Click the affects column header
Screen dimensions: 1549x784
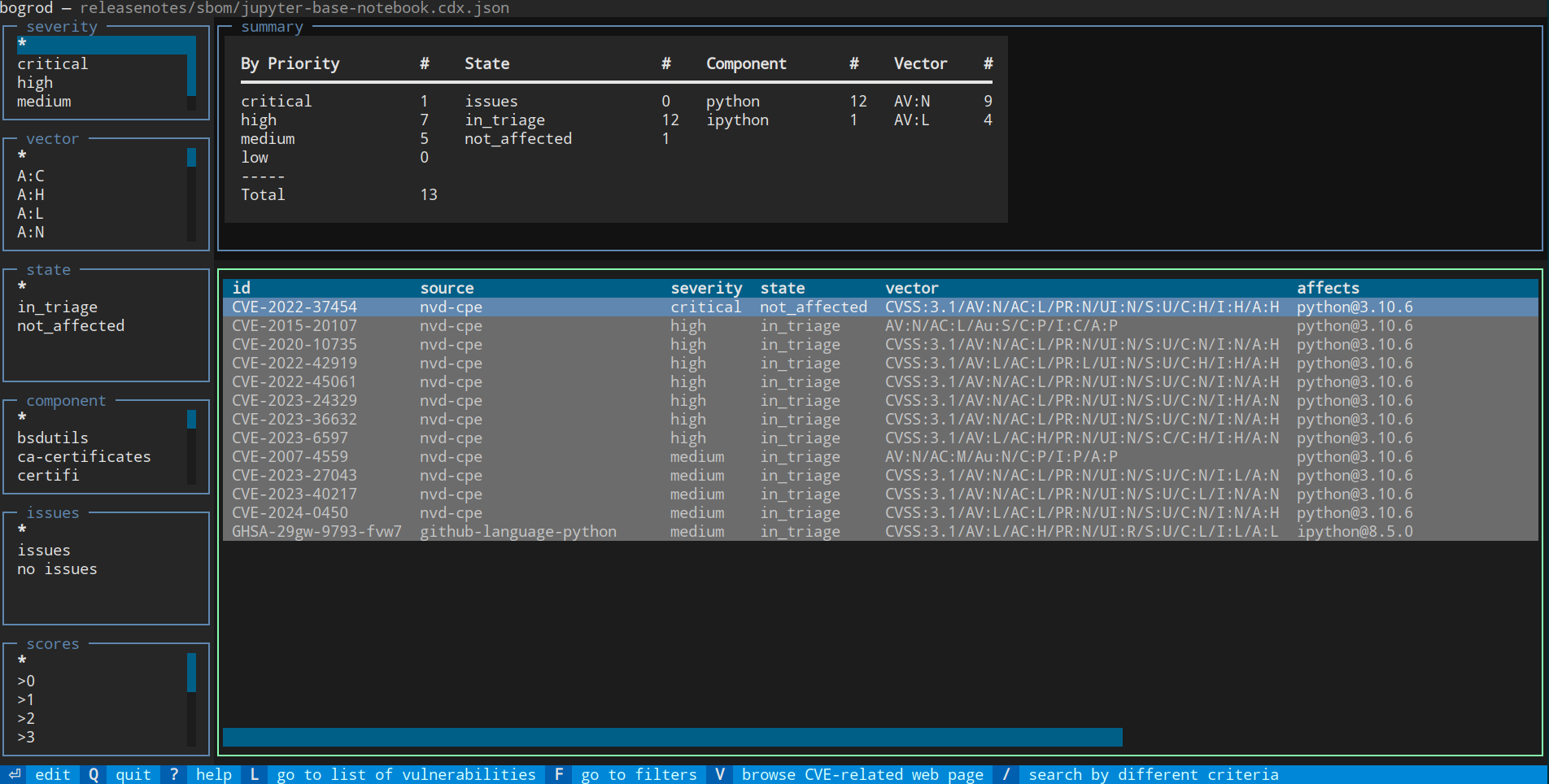click(1327, 288)
